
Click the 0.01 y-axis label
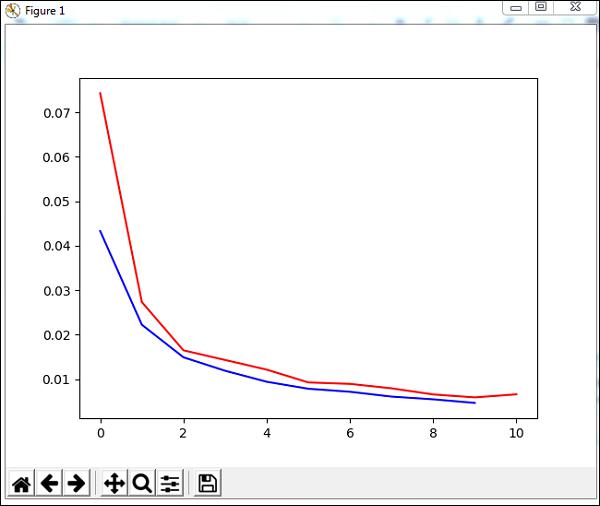point(57,380)
